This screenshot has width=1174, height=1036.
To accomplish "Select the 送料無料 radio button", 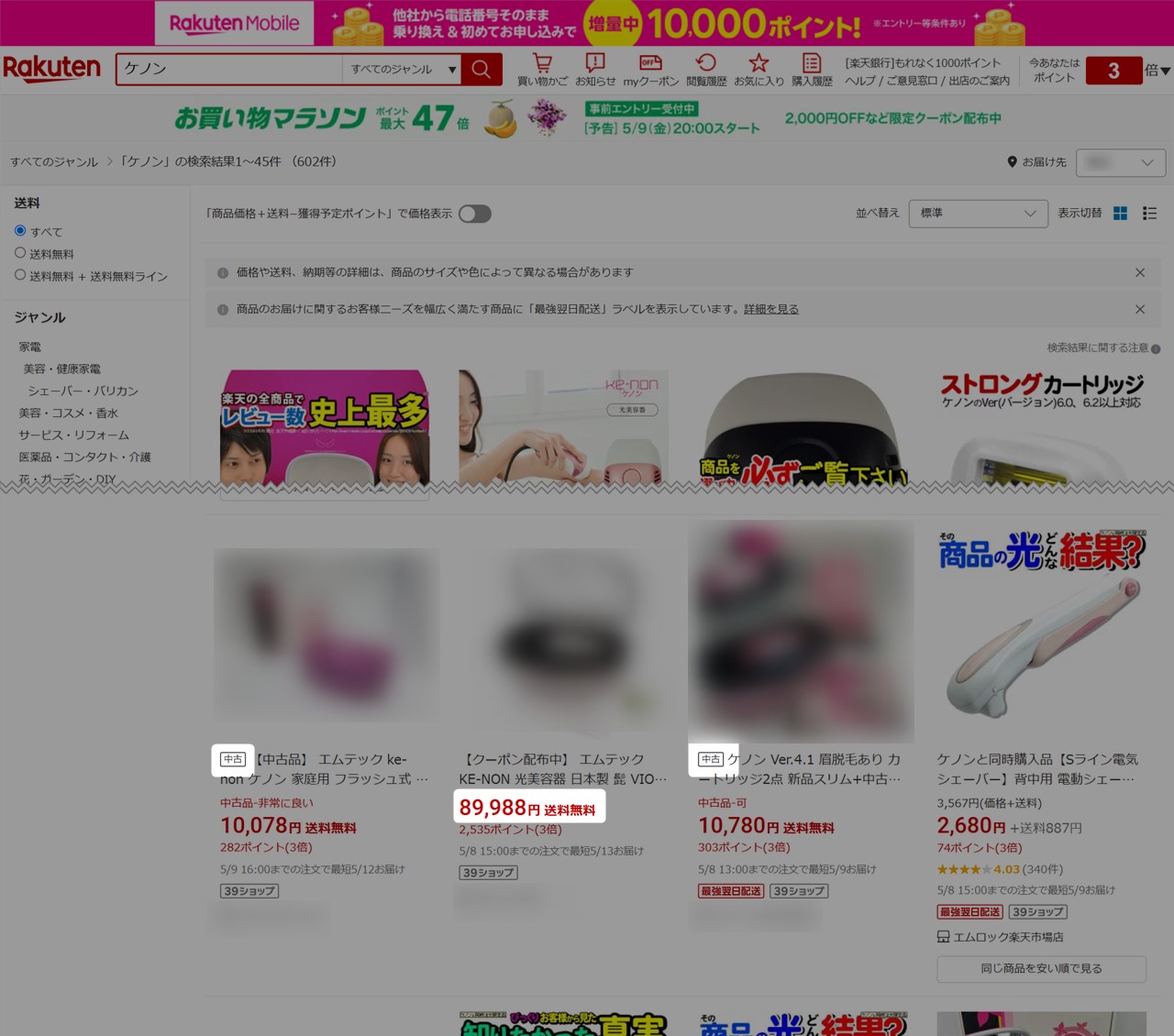I will click(20, 253).
